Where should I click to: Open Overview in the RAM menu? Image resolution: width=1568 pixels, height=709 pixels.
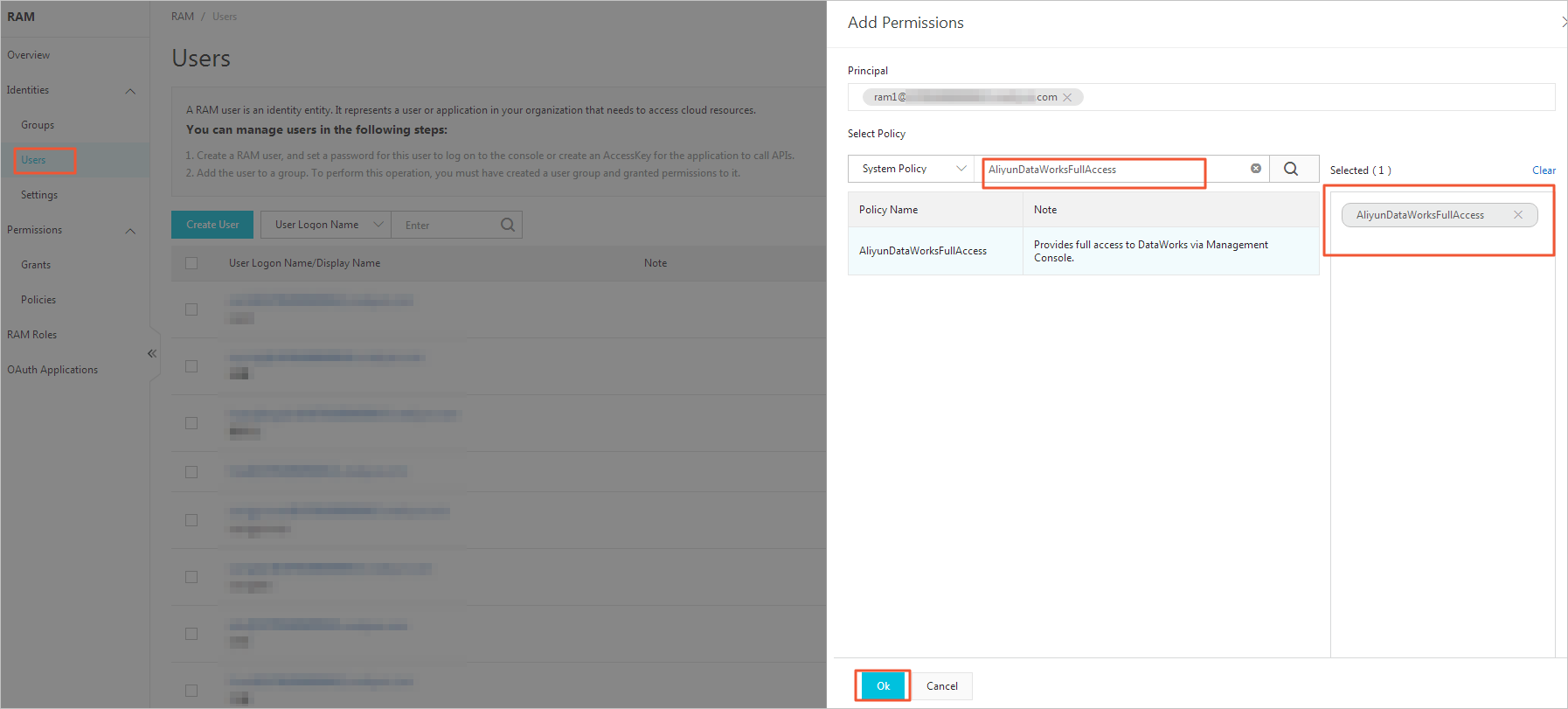click(29, 55)
